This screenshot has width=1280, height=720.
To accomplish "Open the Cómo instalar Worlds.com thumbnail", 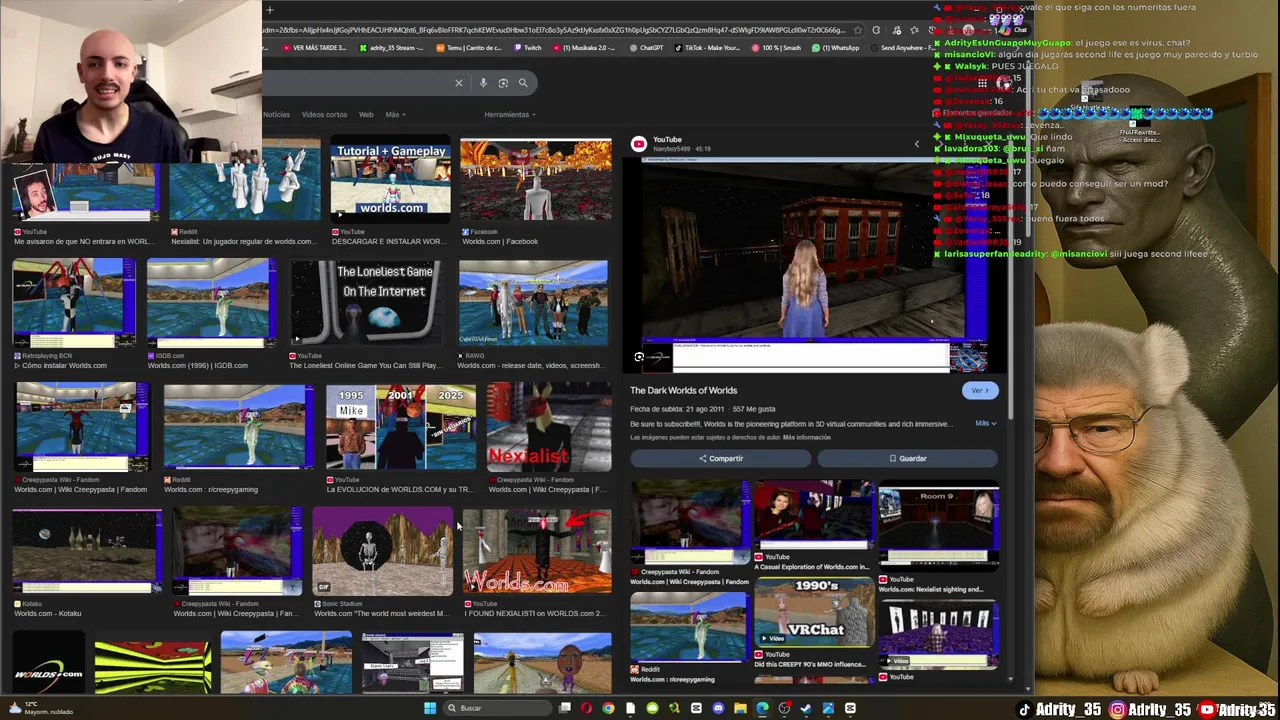I will [74, 304].
